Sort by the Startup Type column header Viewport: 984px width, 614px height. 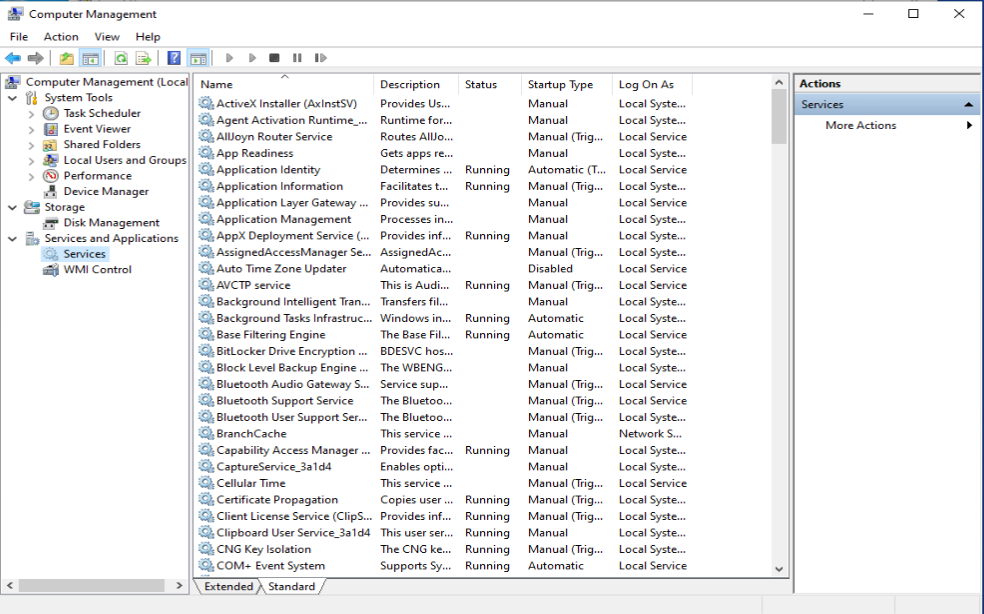point(566,84)
